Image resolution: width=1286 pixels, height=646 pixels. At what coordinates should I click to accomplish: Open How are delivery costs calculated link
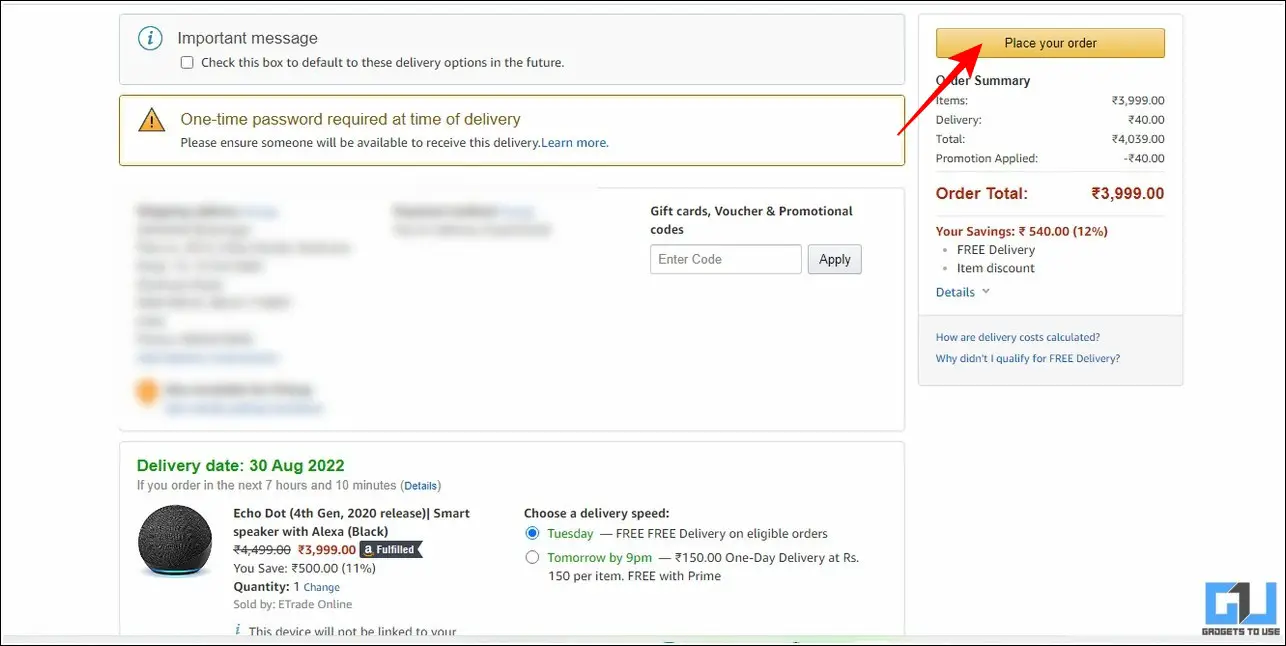[x=1018, y=337]
